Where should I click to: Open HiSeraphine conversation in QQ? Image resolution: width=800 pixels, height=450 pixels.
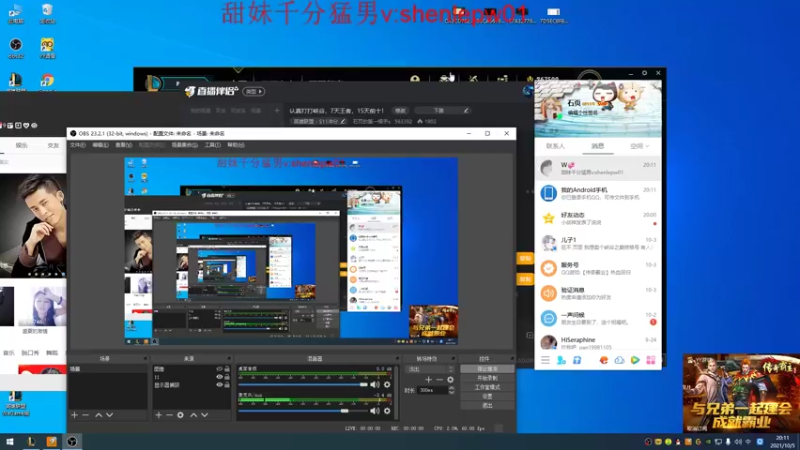point(598,343)
